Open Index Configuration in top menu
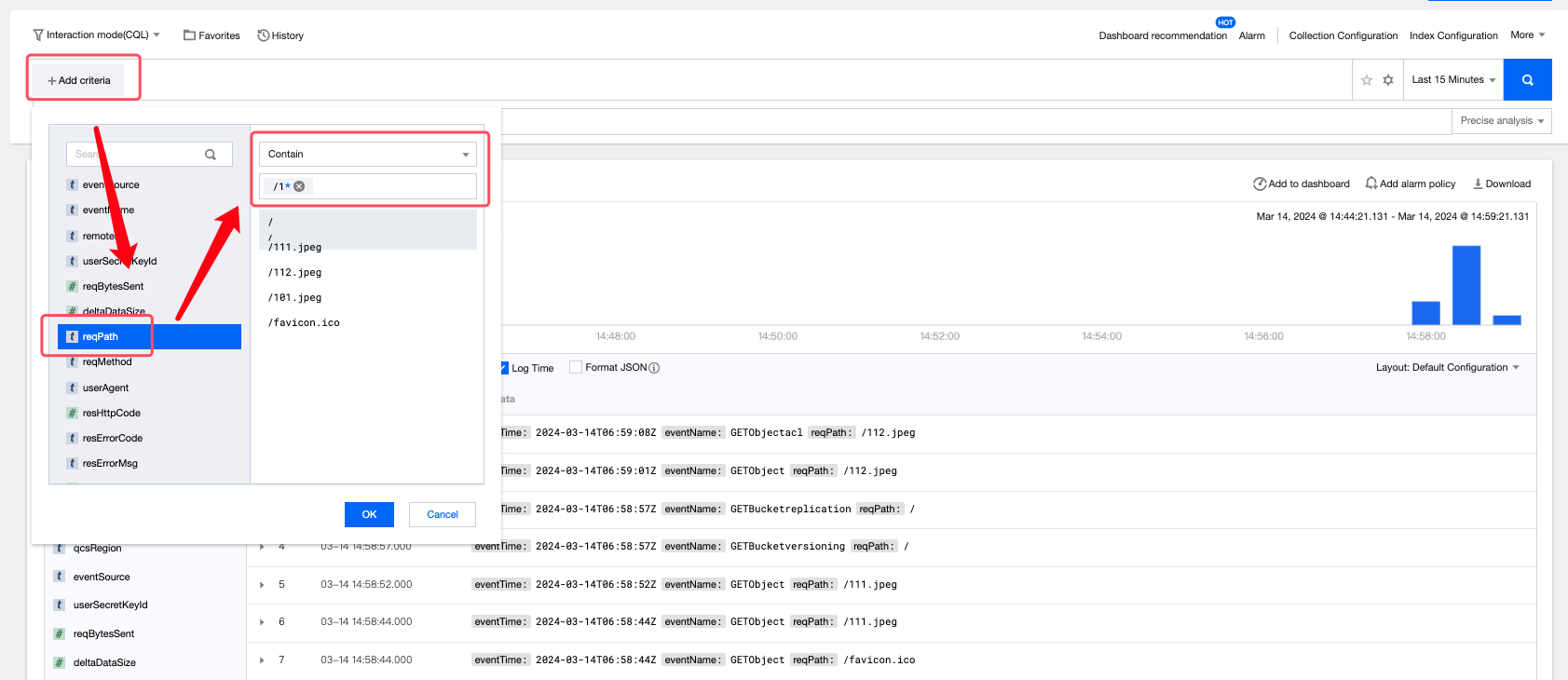 click(x=1452, y=35)
